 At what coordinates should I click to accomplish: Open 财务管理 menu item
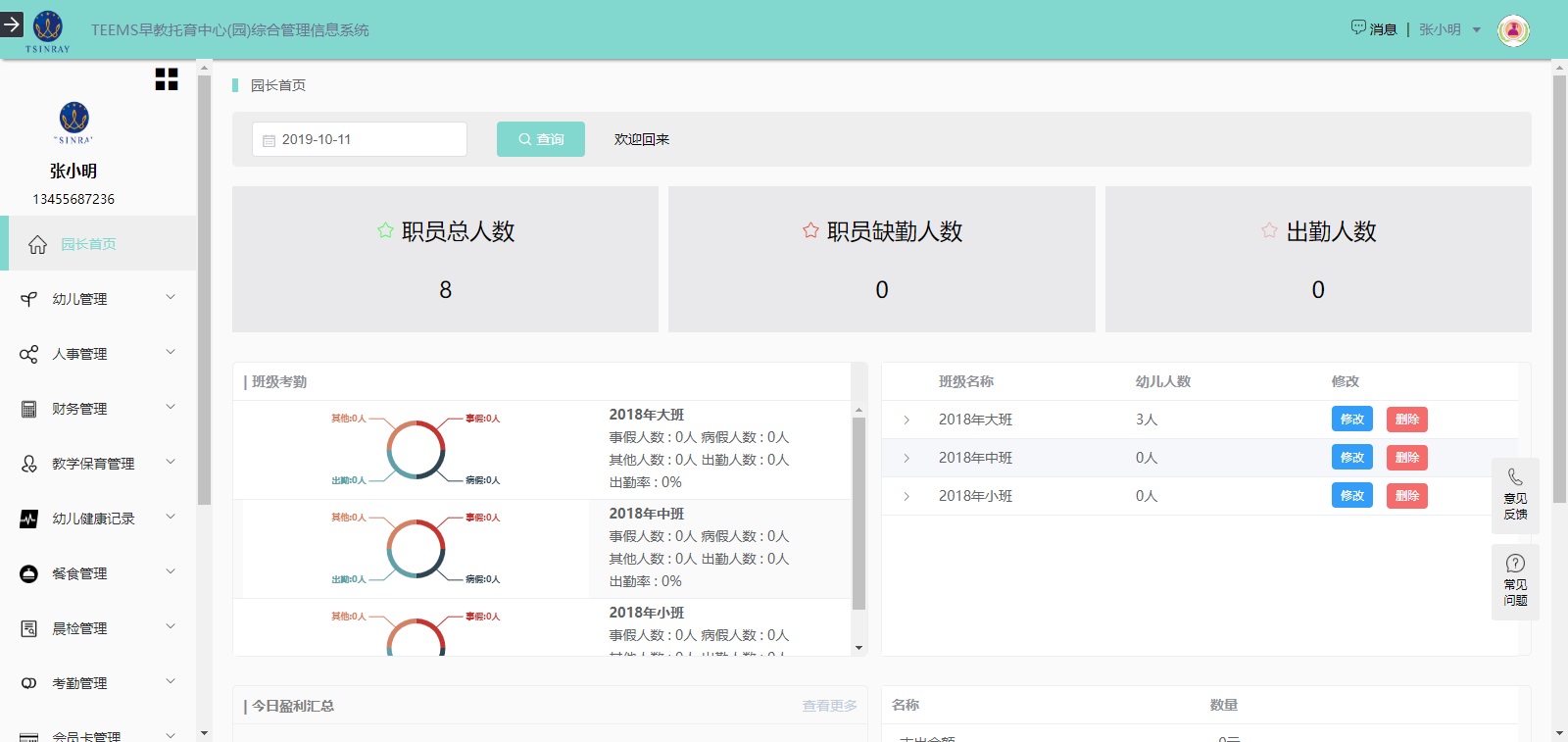pyautogui.click(x=98, y=409)
